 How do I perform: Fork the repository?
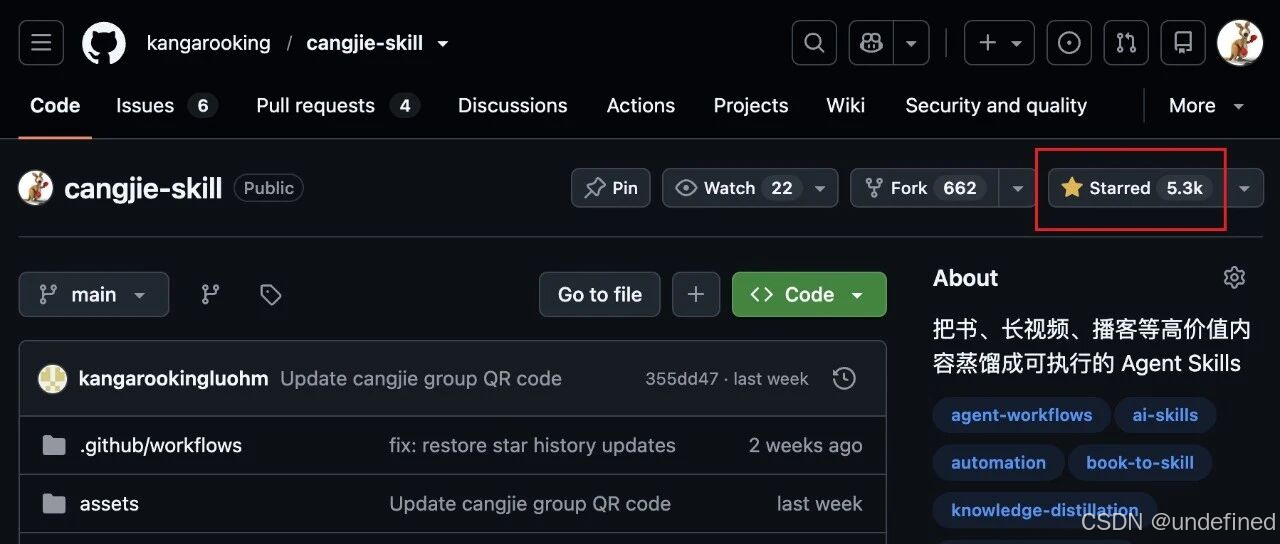925,188
